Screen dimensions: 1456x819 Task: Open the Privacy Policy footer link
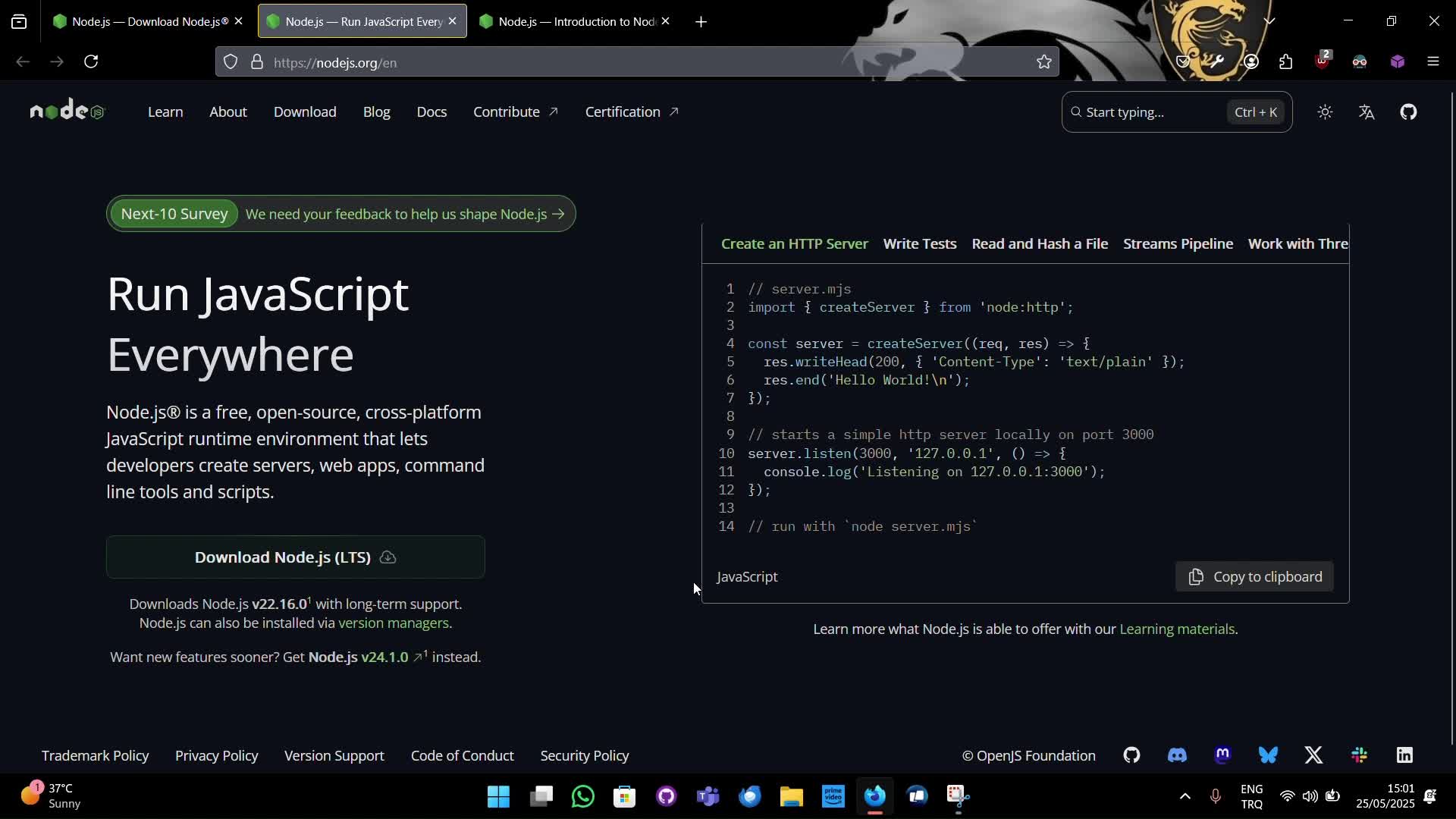[216, 755]
